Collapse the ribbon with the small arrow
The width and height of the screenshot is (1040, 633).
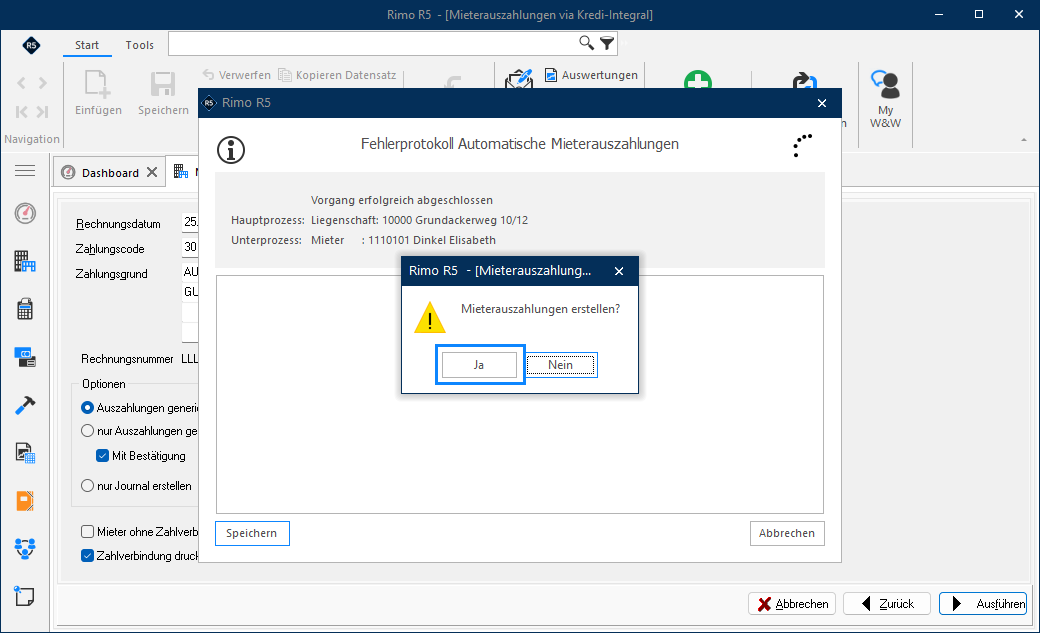point(1023,139)
